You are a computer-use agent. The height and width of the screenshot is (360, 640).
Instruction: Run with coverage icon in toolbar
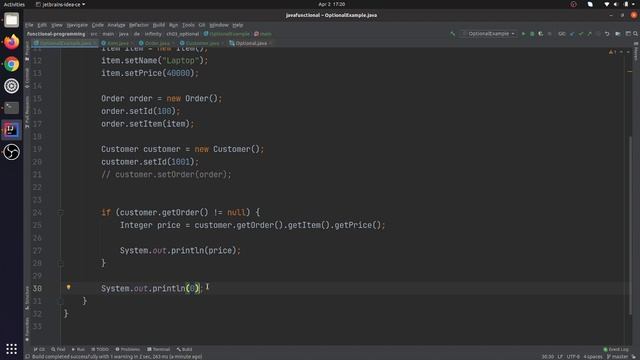(x=541, y=34)
